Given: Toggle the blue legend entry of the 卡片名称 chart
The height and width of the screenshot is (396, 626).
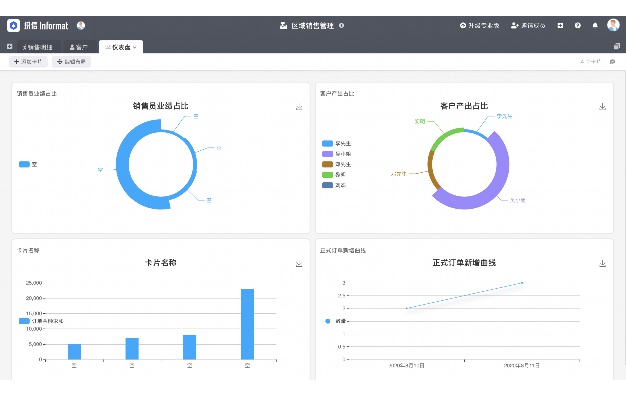Looking at the screenshot, I should click(x=41, y=321).
